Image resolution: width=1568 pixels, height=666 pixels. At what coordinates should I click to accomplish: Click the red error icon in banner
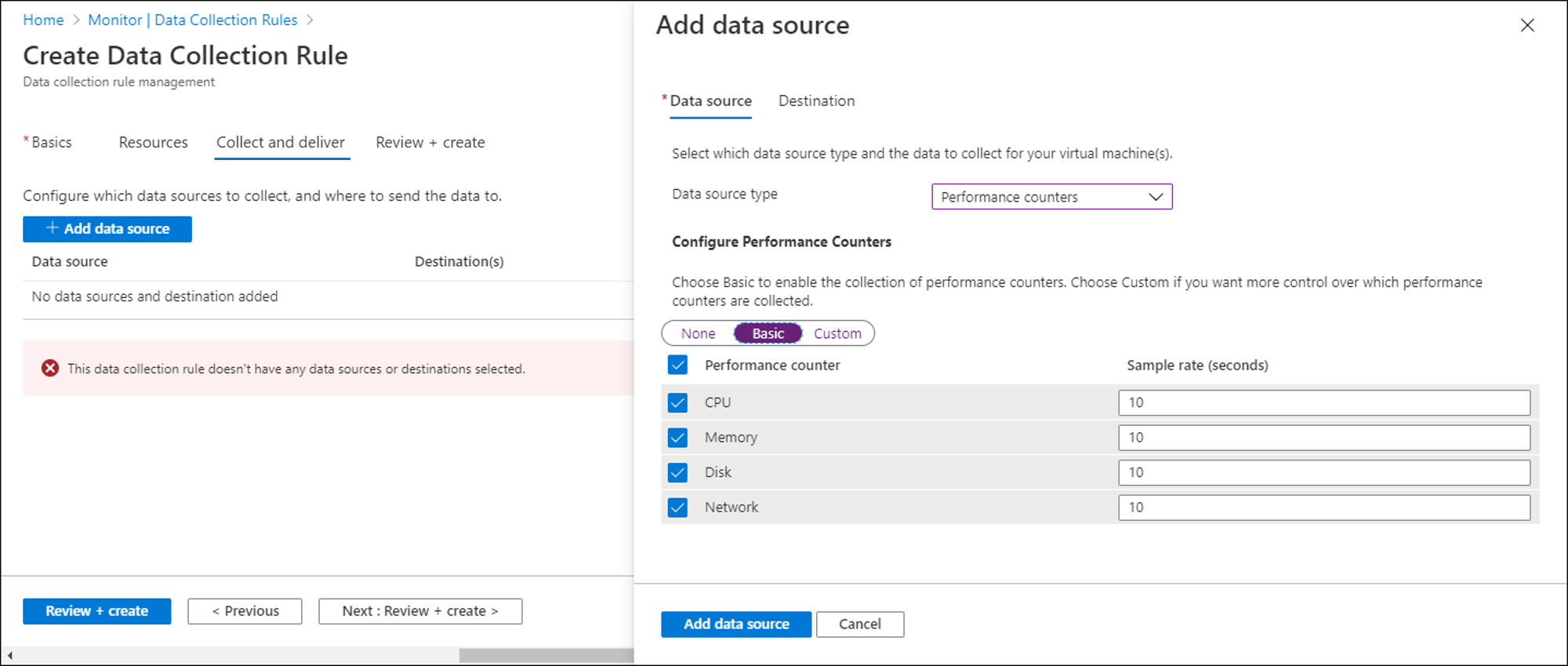click(x=50, y=368)
